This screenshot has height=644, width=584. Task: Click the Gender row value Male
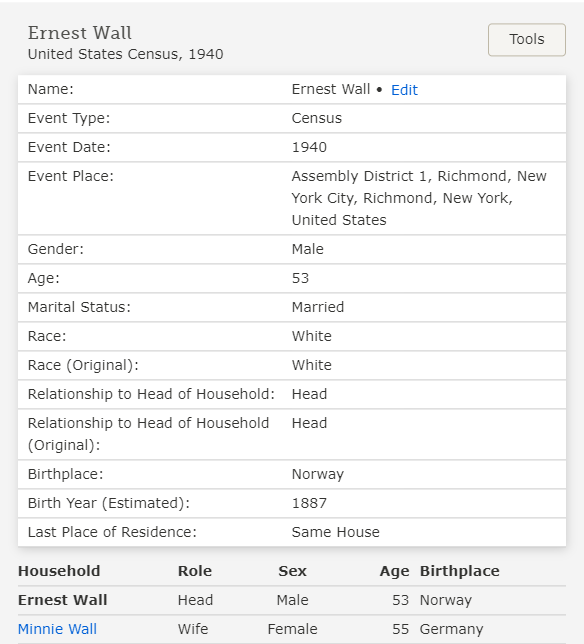click(x=308, y=249)
